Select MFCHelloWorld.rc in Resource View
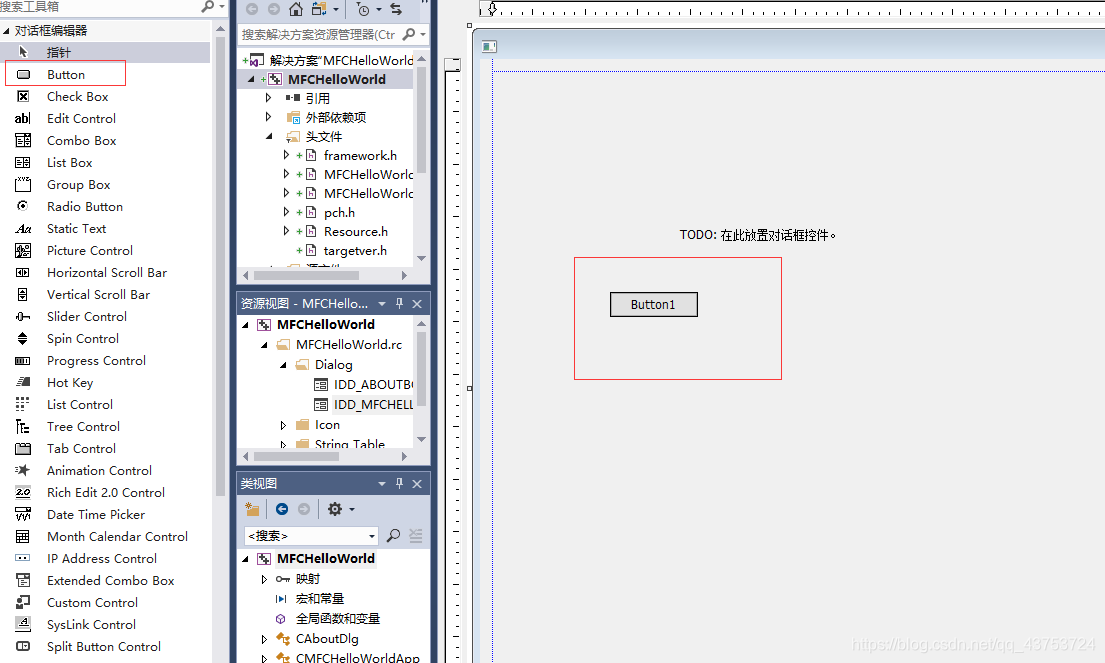 pyautogui.click(x=349, y=345)
